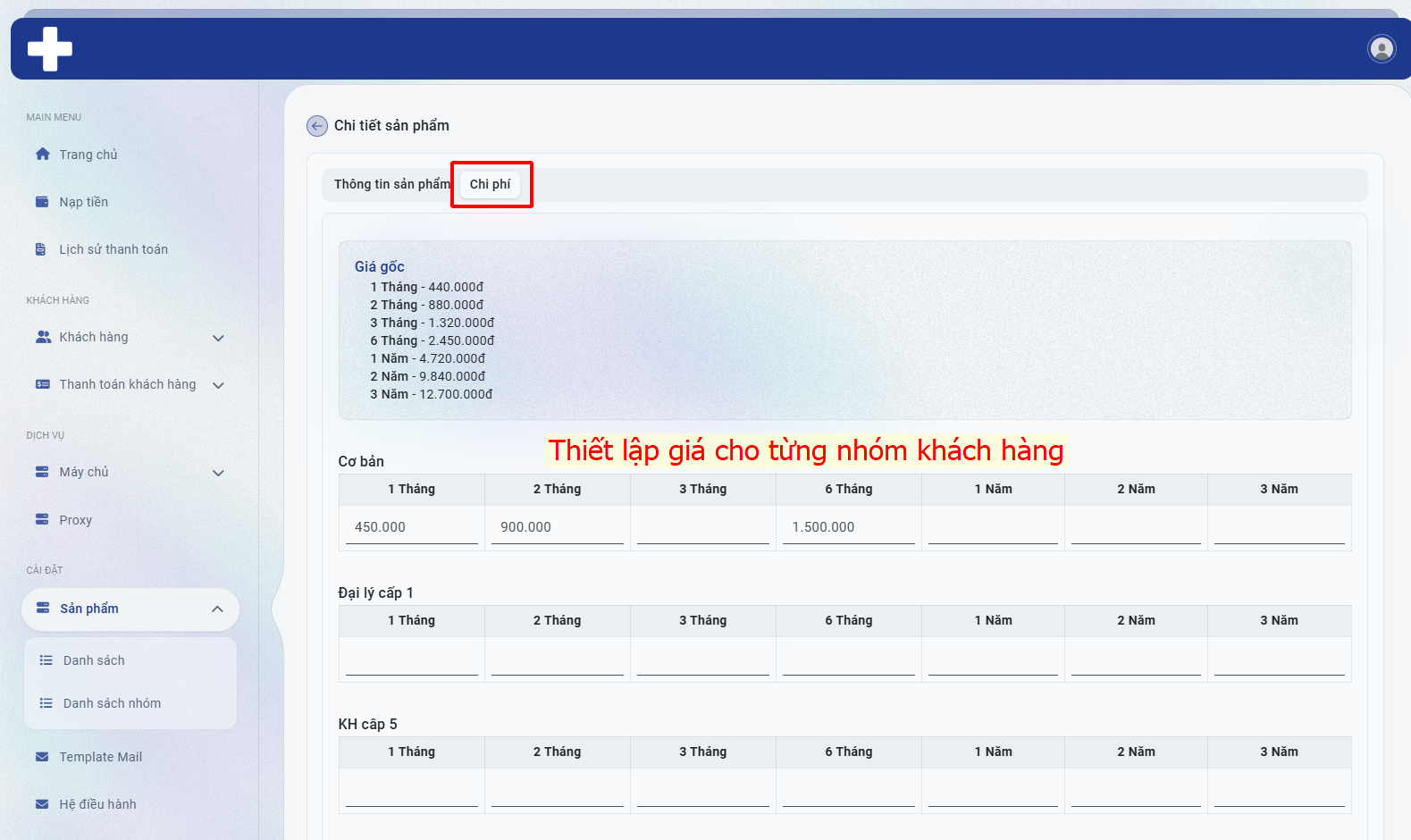Click the '3 Năm - 12.700.000đ' base price line
The height and width of the screenshot is (840, 1411).
(x=432, y=394)
